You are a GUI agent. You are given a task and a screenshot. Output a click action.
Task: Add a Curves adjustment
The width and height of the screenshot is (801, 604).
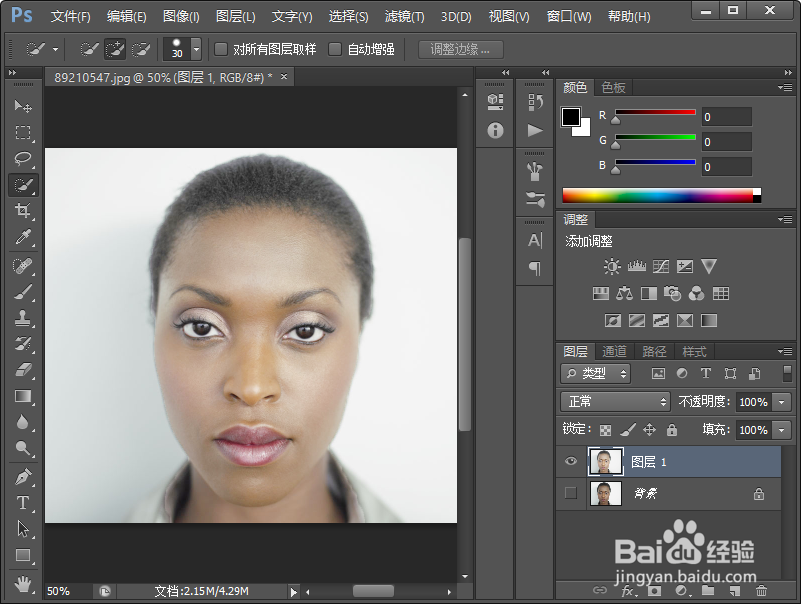point(661,266)
